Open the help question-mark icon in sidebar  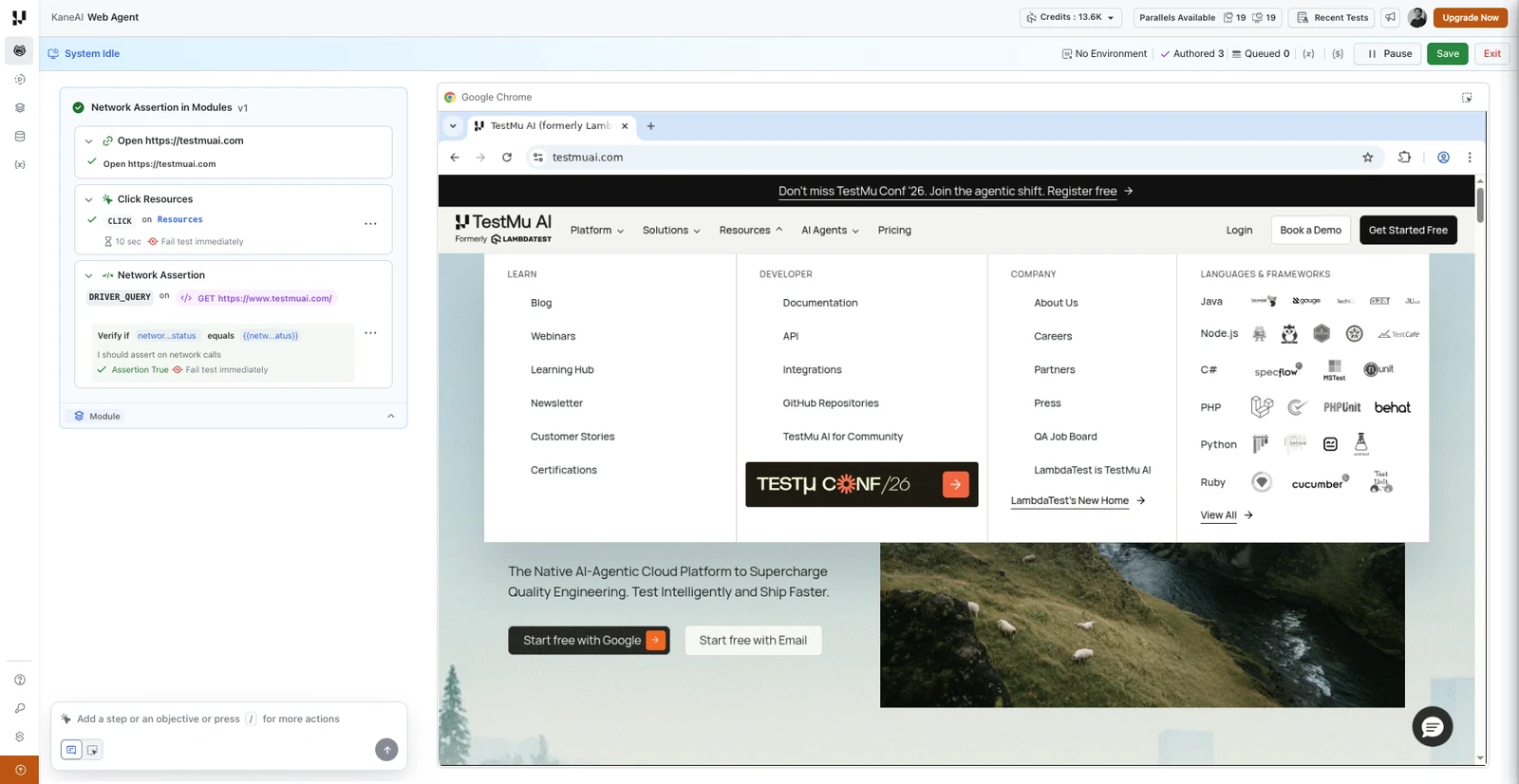pyautogui.click(x=20, y=680)
